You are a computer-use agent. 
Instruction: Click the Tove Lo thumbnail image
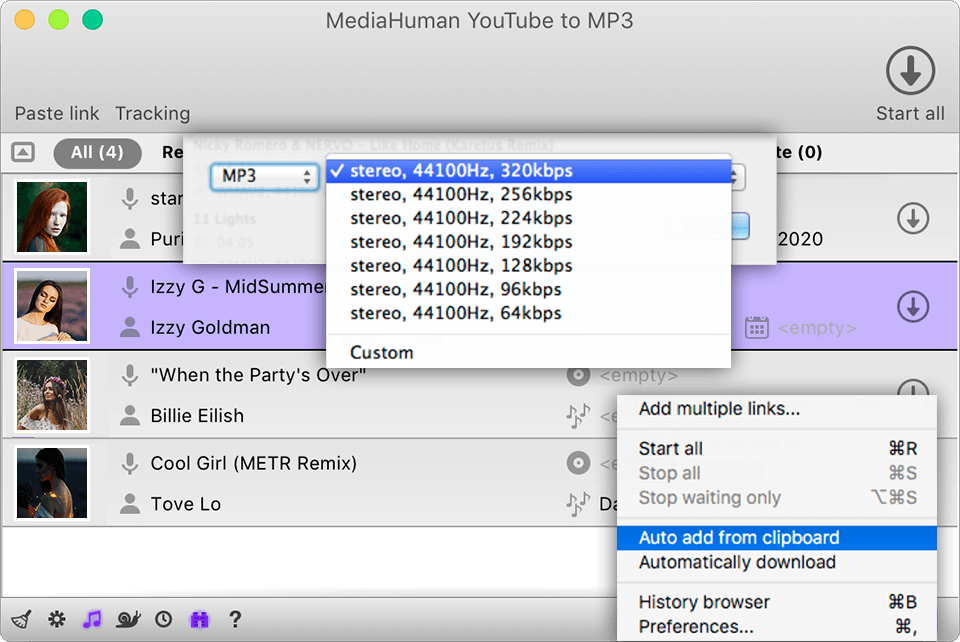coord(51,482)
